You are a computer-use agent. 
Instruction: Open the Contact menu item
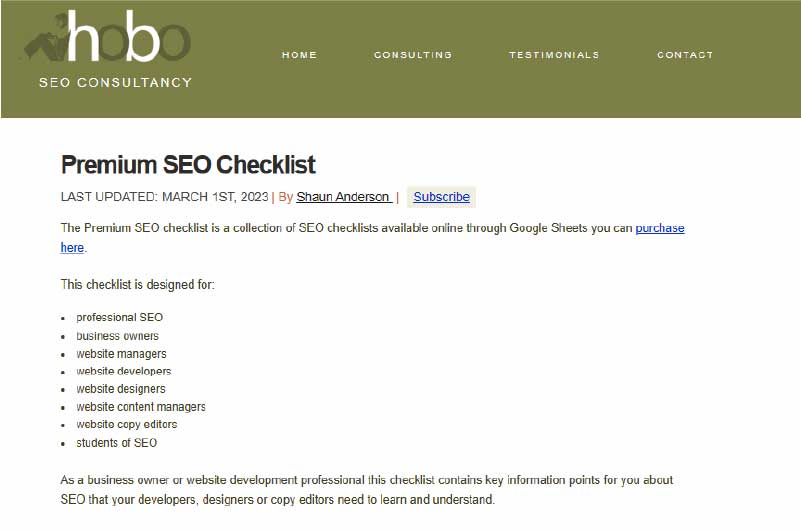click(x=685, y=55)
